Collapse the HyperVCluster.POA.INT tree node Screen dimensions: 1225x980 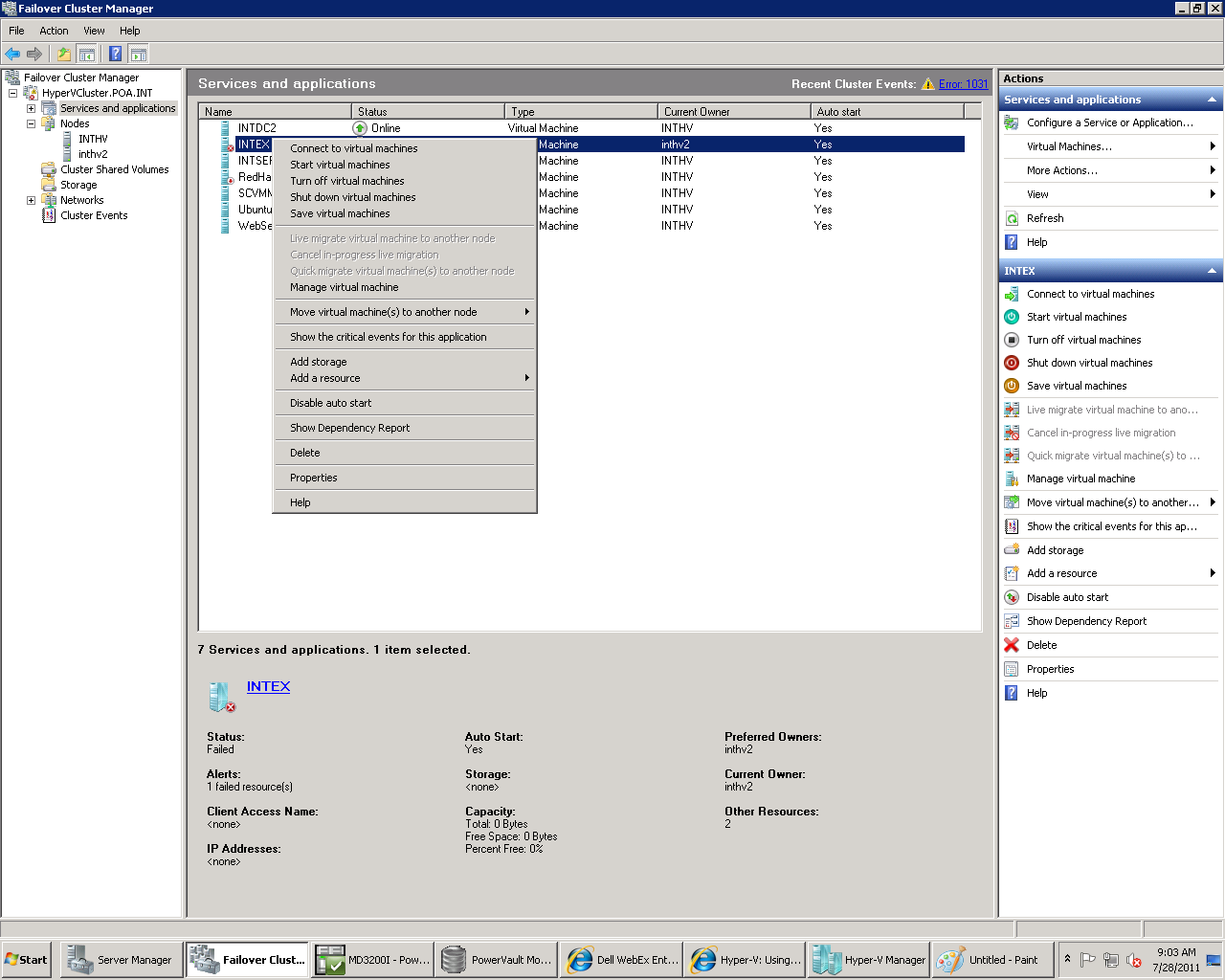click(12, 93)
